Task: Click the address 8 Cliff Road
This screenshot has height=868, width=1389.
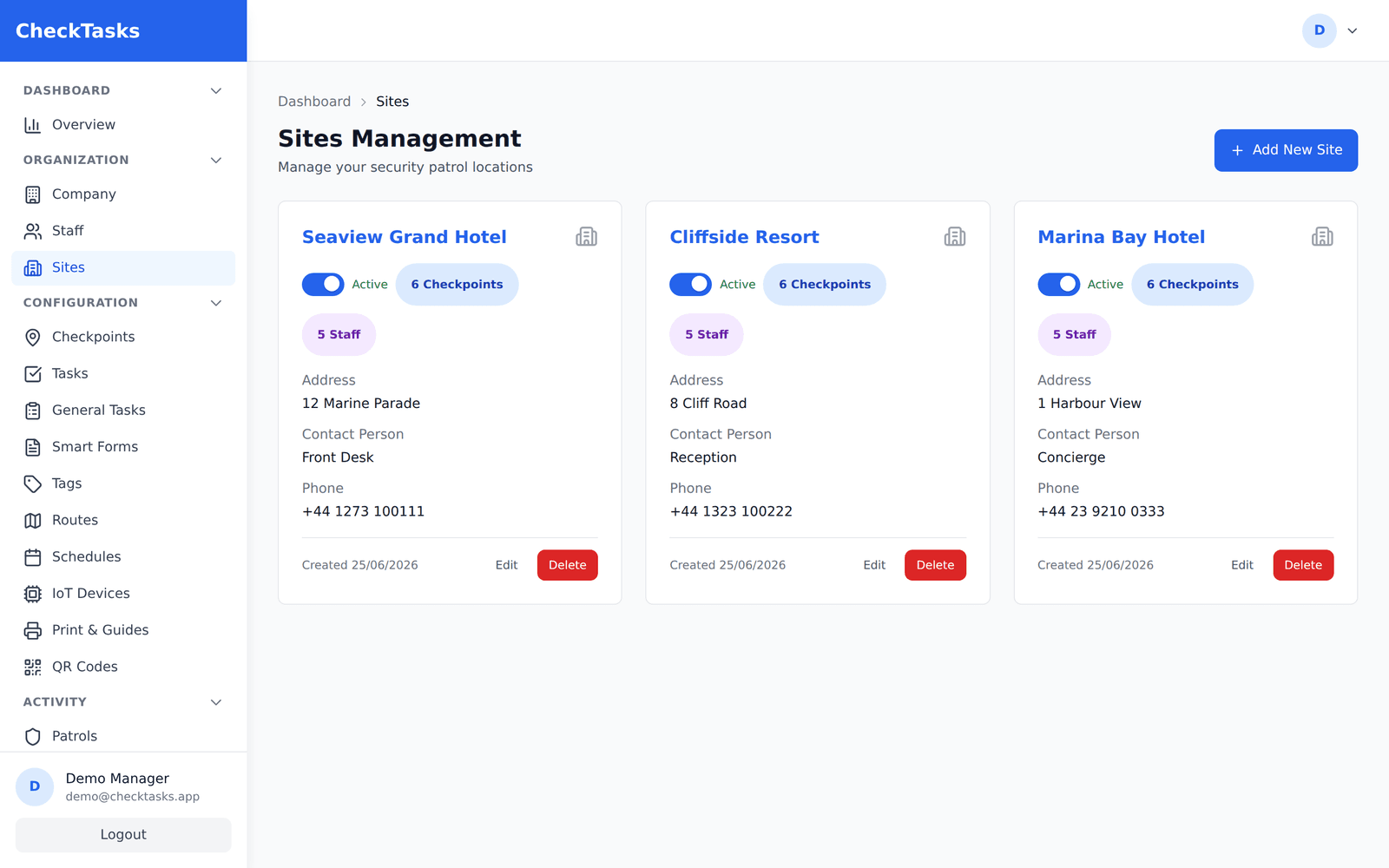Action: 708,404
